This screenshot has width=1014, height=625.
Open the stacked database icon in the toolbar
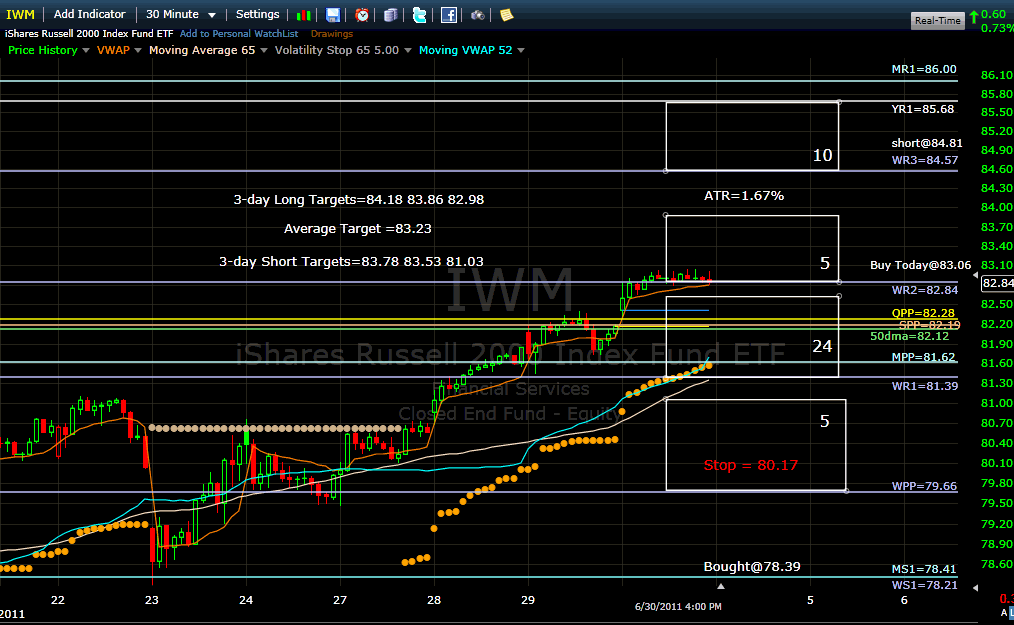tap(391, 15)
